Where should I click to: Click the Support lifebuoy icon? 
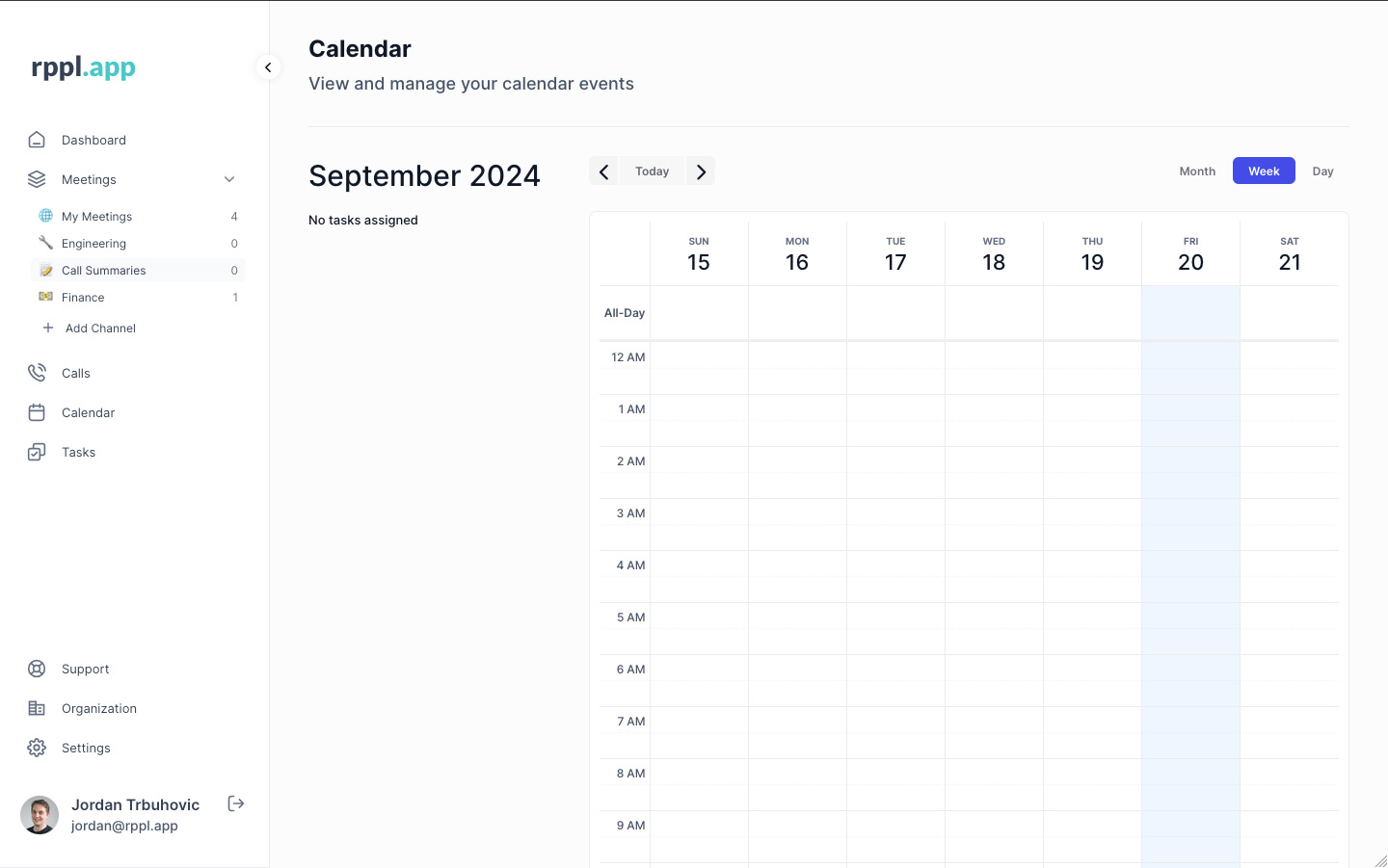[37, 669]
